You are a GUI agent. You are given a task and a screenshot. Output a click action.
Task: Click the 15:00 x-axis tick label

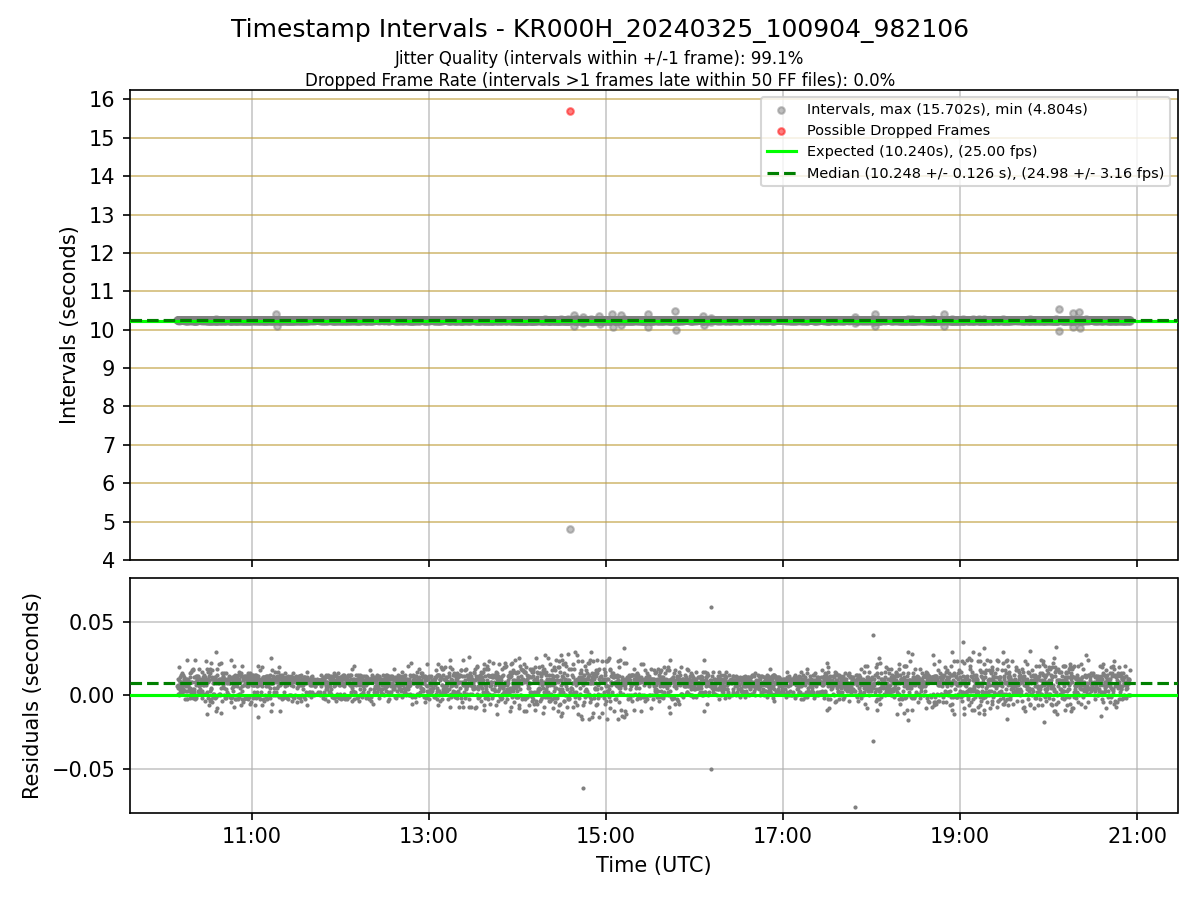[x=606, y=835]
